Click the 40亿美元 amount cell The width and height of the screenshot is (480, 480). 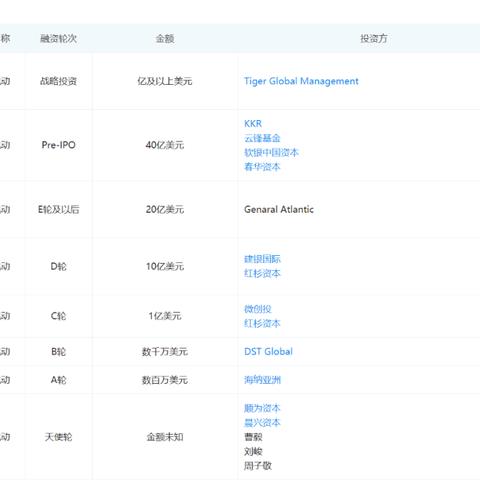pos(165,145)
